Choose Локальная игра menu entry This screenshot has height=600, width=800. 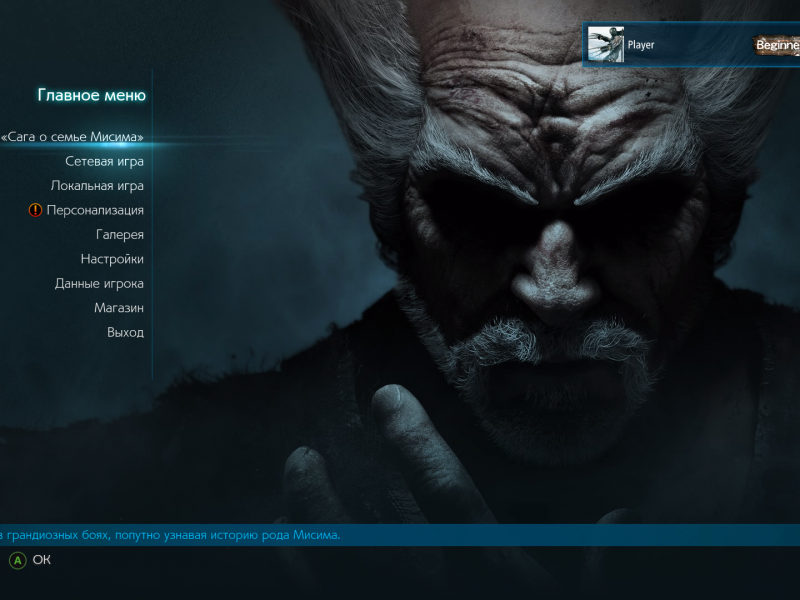97,186
